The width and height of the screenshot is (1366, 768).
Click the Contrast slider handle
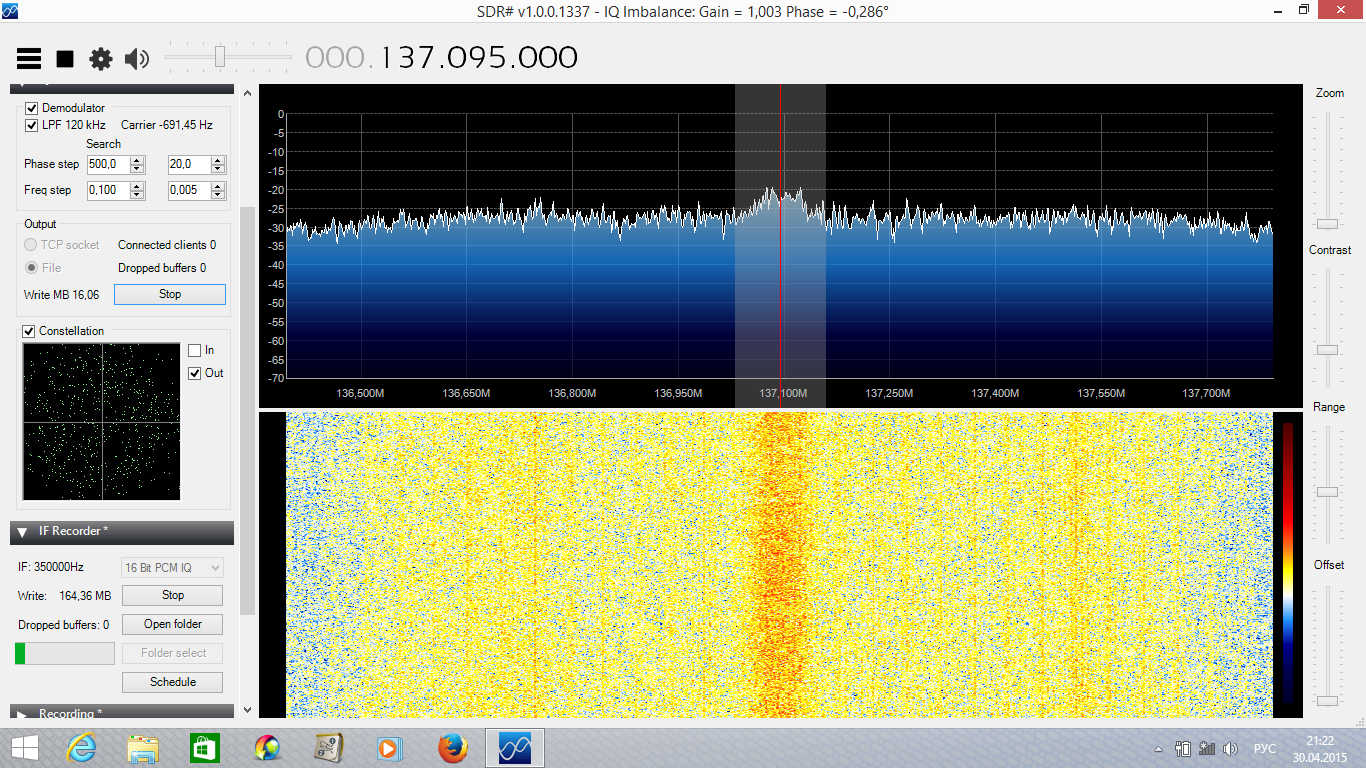(x=1327, y=349)
